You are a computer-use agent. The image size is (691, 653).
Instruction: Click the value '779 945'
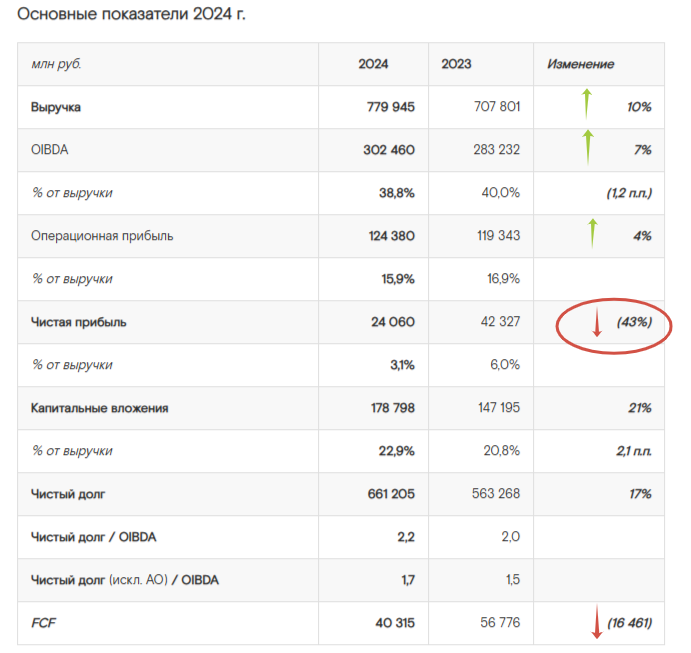pyautogui.click(x=390, y=107)
